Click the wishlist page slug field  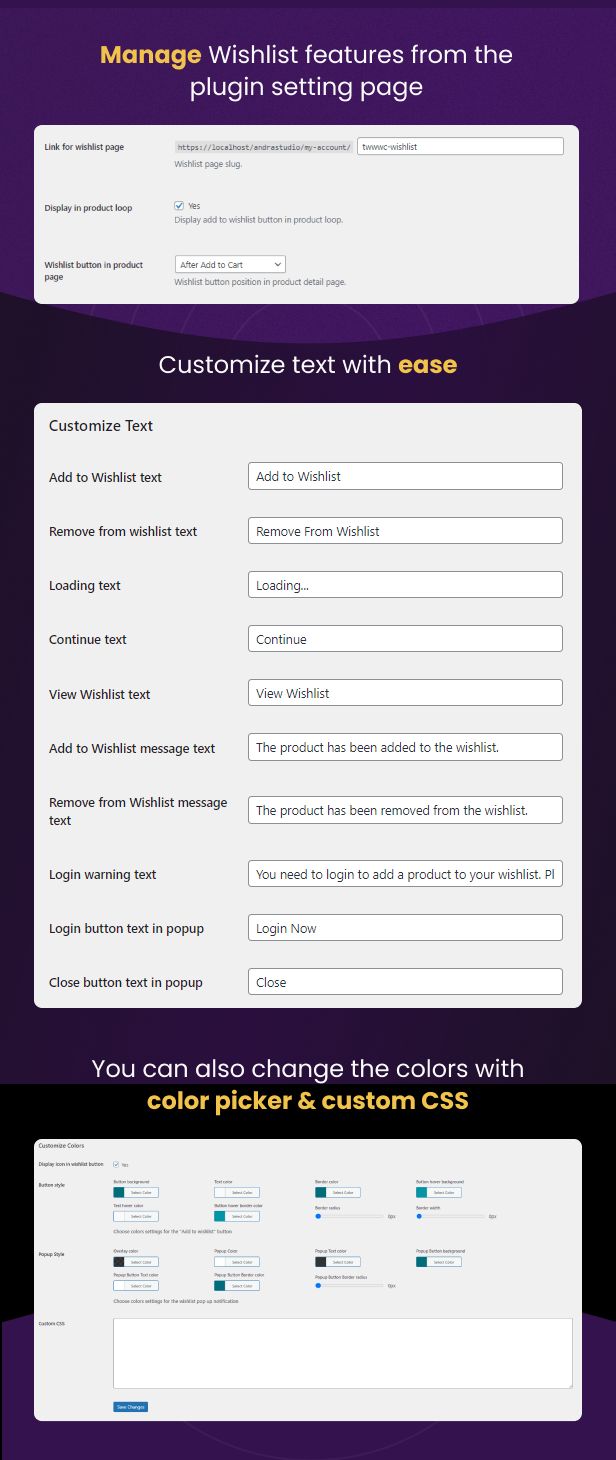460,147
